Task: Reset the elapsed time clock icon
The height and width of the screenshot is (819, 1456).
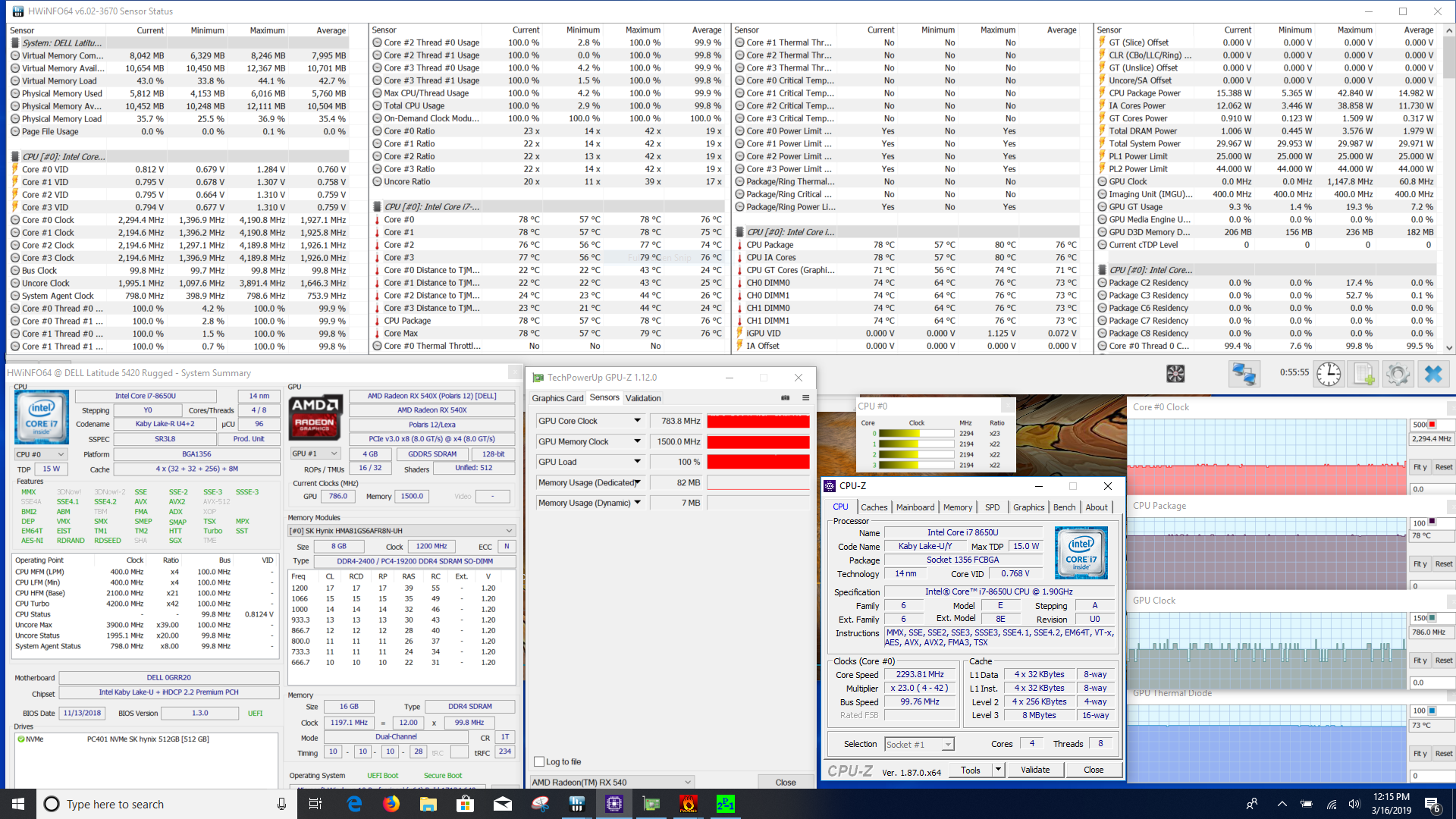Action: (1329, 373)
